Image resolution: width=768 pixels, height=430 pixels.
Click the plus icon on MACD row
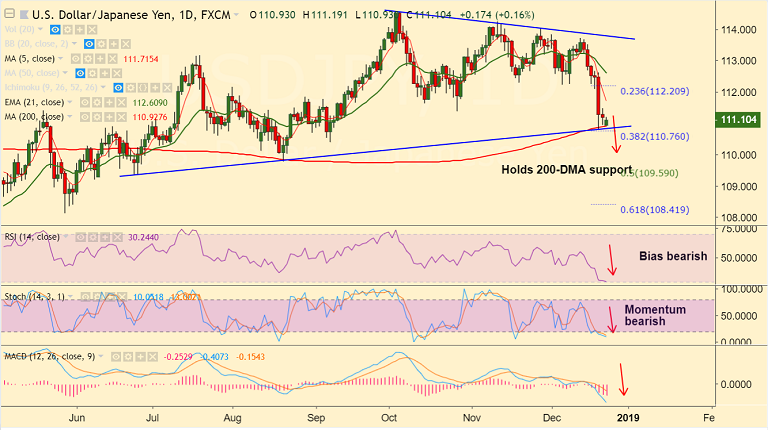[140, 357]
